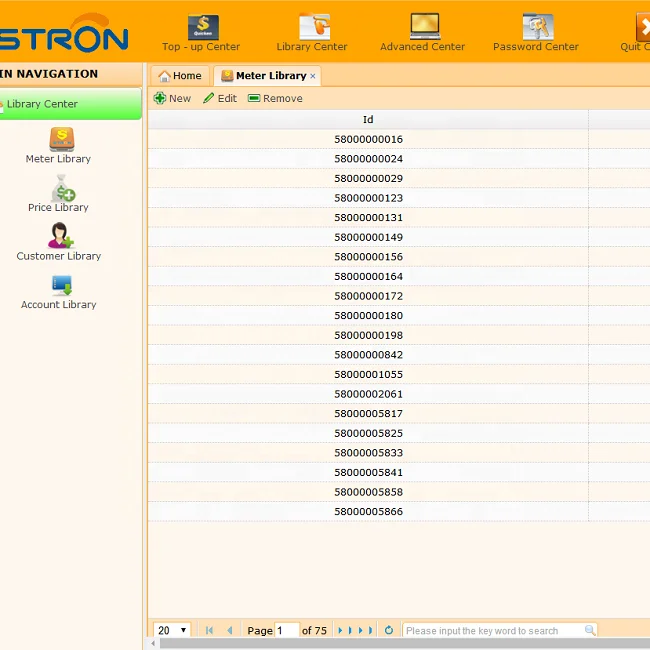Click the keyword search input field
Image resolution: width=650 pixels, height=650 pixels.
493,630
